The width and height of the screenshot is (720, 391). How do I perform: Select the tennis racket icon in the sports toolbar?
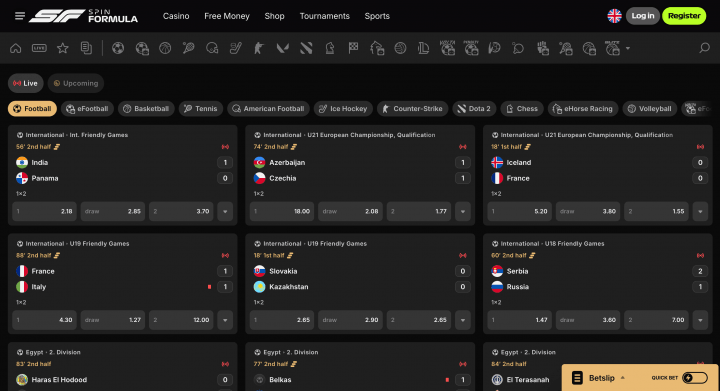pyautogui.click(x=189, y=48)
